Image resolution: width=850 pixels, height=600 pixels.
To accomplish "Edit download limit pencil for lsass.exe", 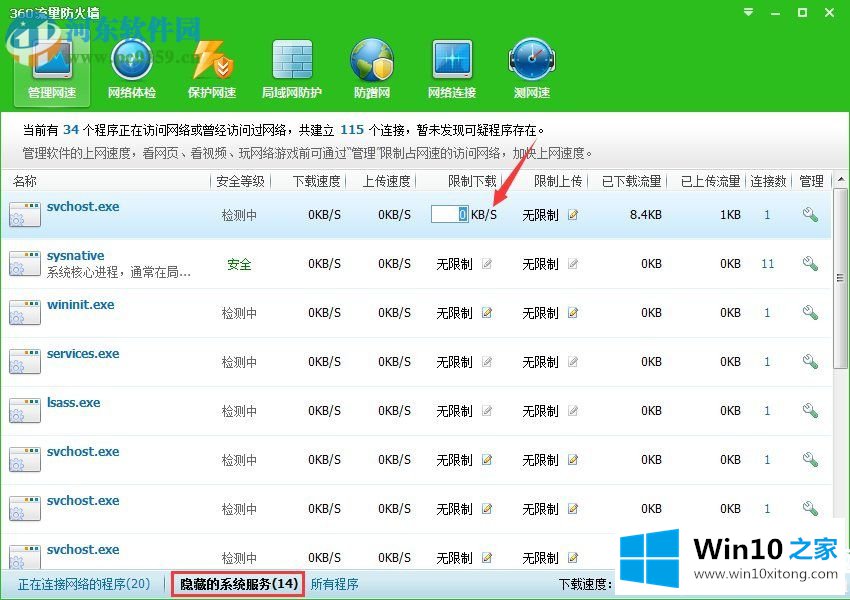I will point(487,411).
